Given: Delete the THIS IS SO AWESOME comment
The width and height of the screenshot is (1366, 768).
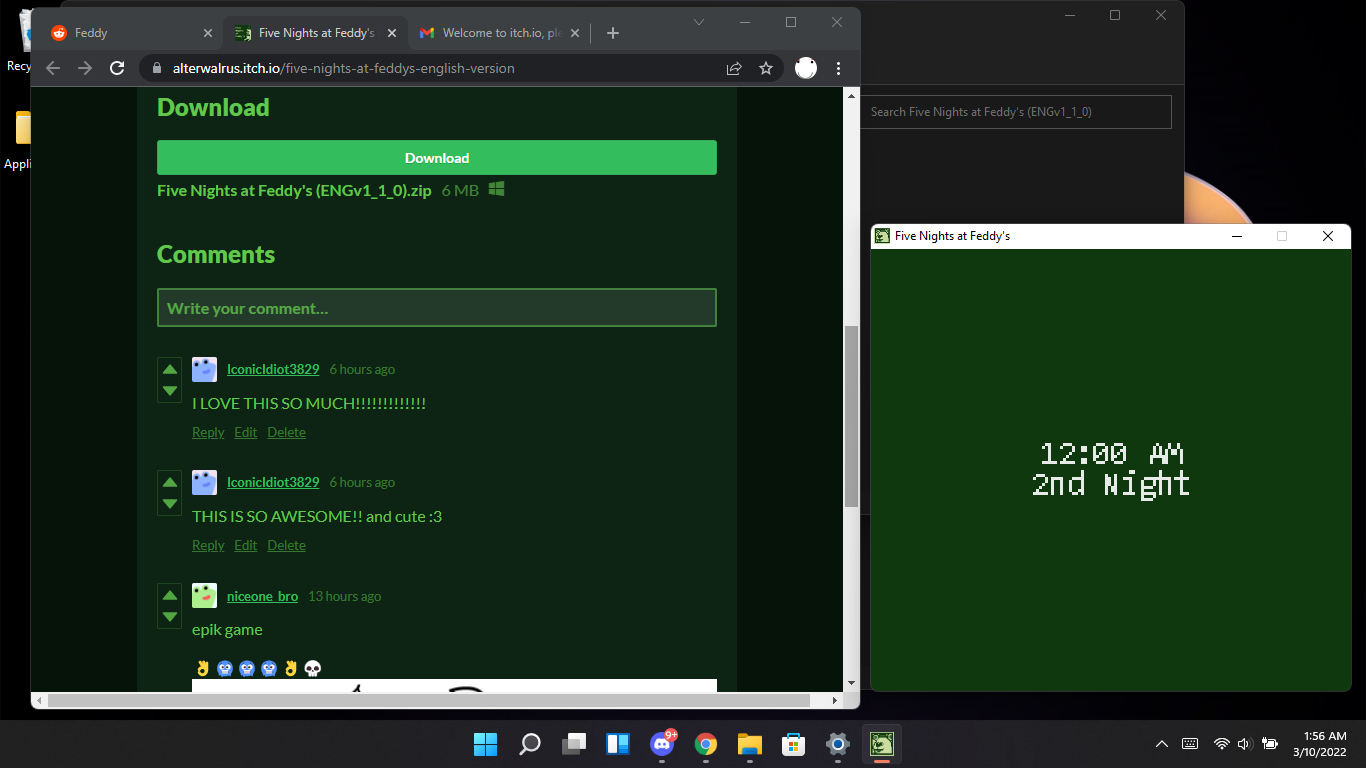Looking at the screenshot, I should point(286,545).
